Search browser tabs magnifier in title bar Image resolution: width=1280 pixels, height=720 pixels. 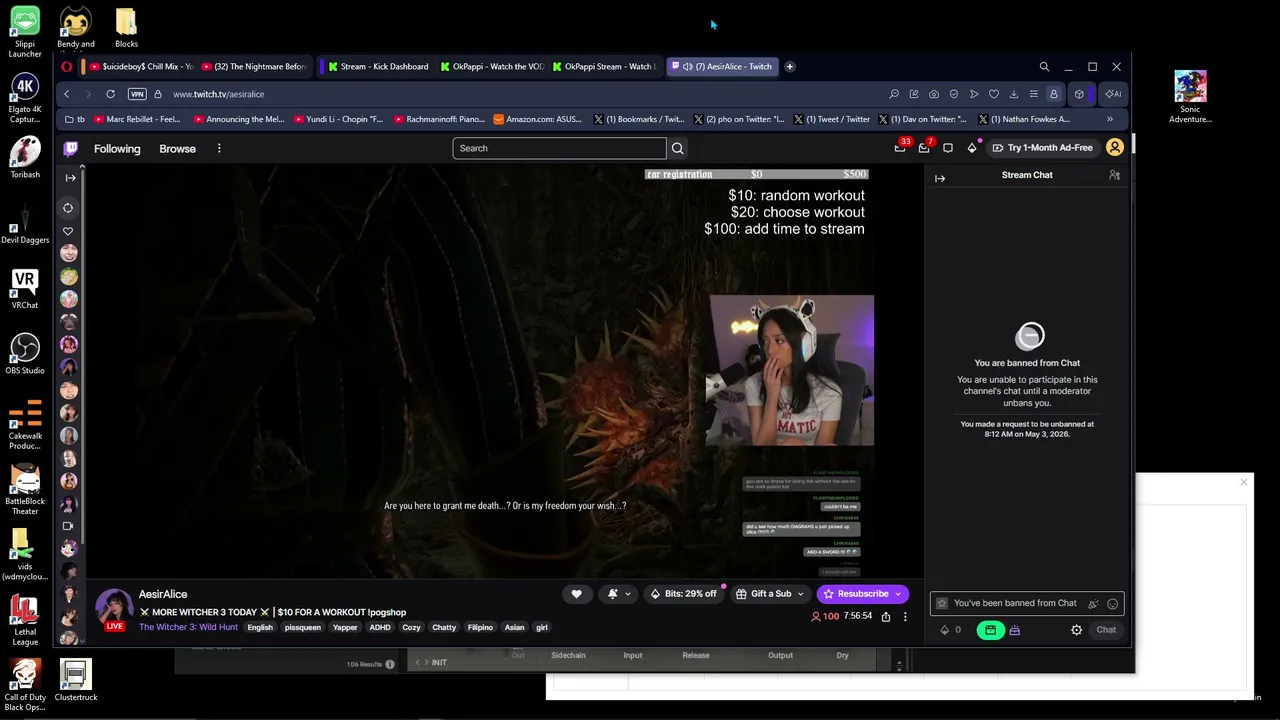1044,67
